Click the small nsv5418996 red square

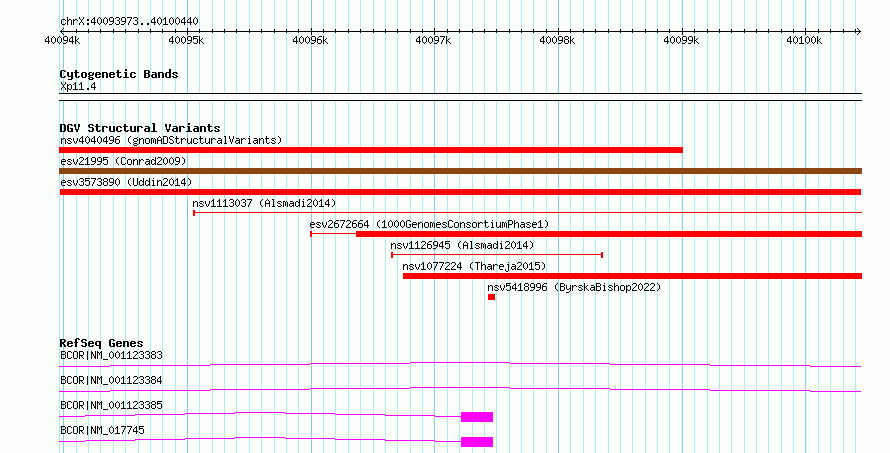pyautogui.click(x=492, y=297)
